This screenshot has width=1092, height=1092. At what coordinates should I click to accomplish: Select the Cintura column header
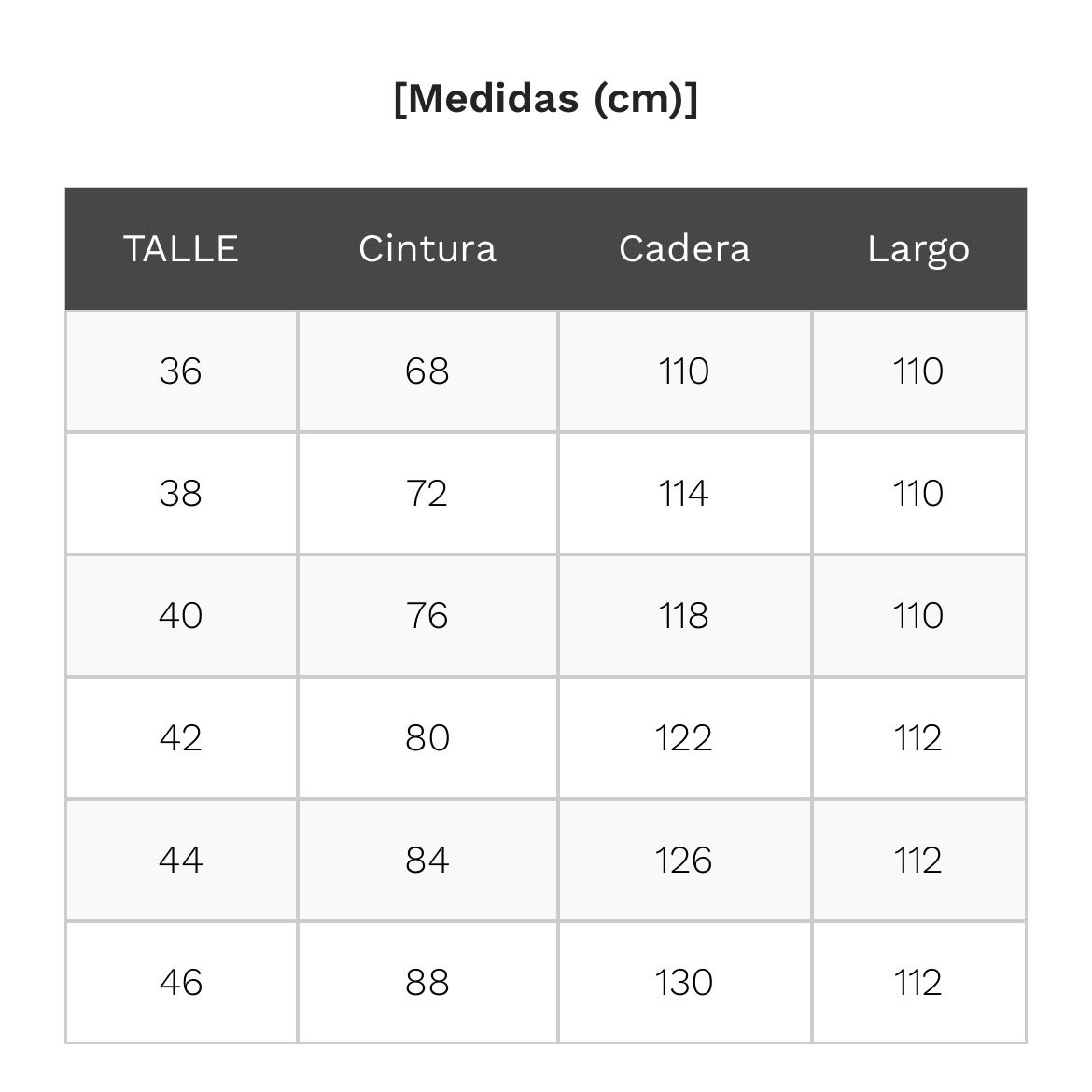coord(427,248)
